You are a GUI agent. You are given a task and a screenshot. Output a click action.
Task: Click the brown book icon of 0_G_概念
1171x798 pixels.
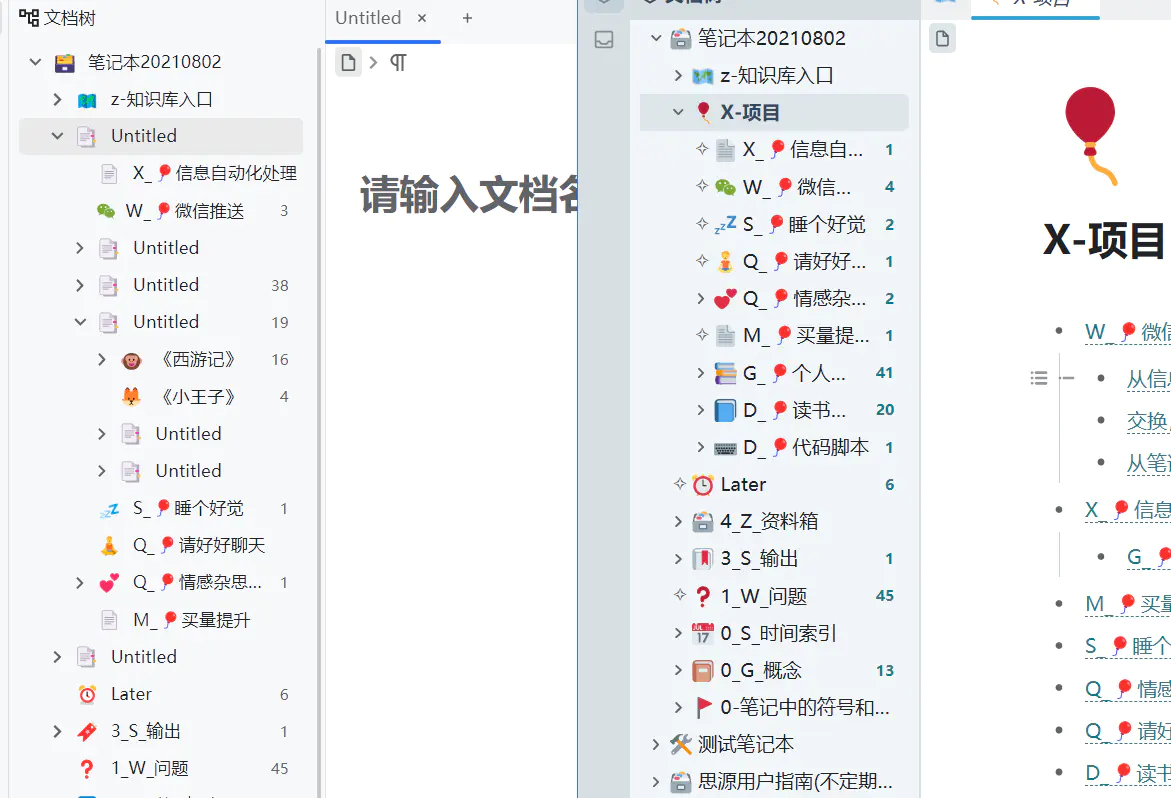pos(702,671)
